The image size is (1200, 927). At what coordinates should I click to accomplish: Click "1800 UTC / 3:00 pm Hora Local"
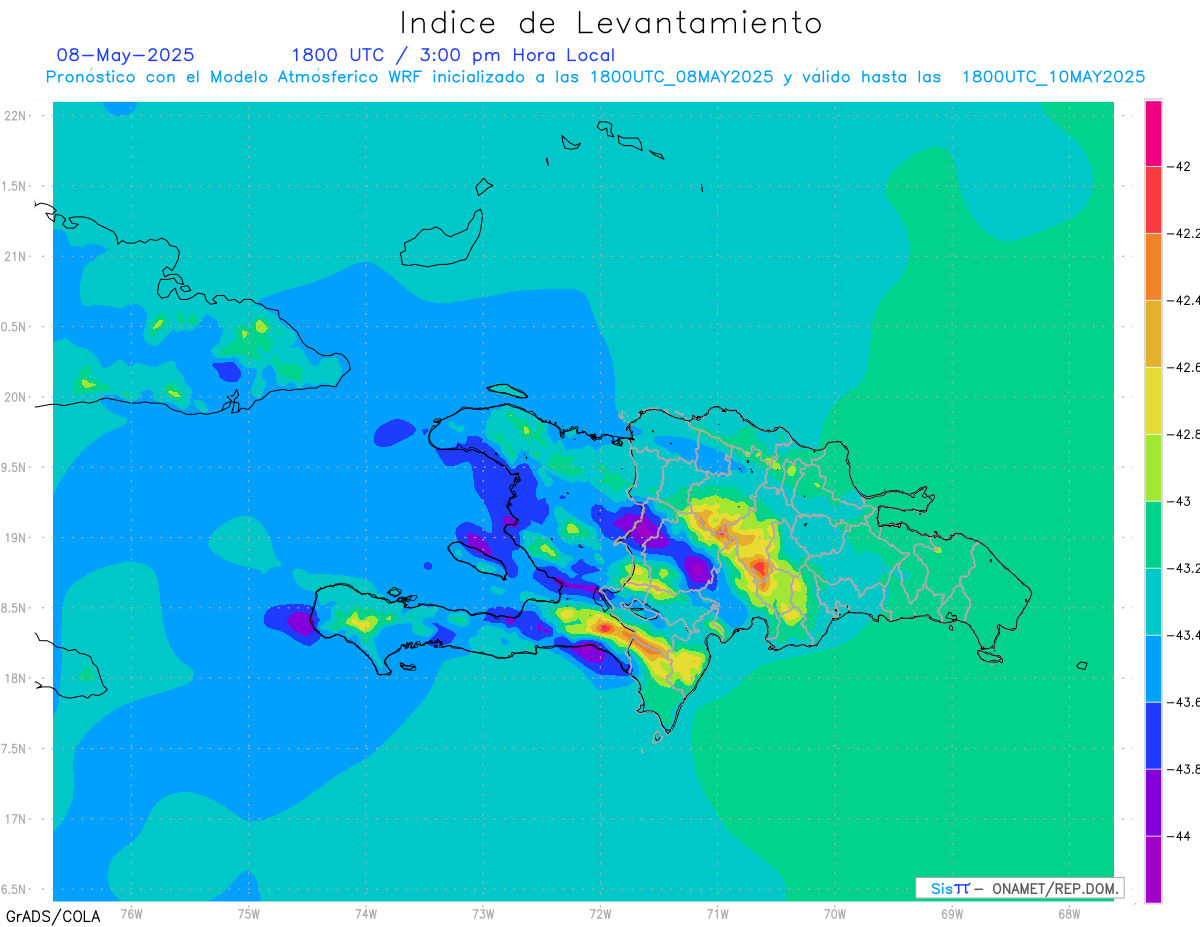click(x=453, y=55)
